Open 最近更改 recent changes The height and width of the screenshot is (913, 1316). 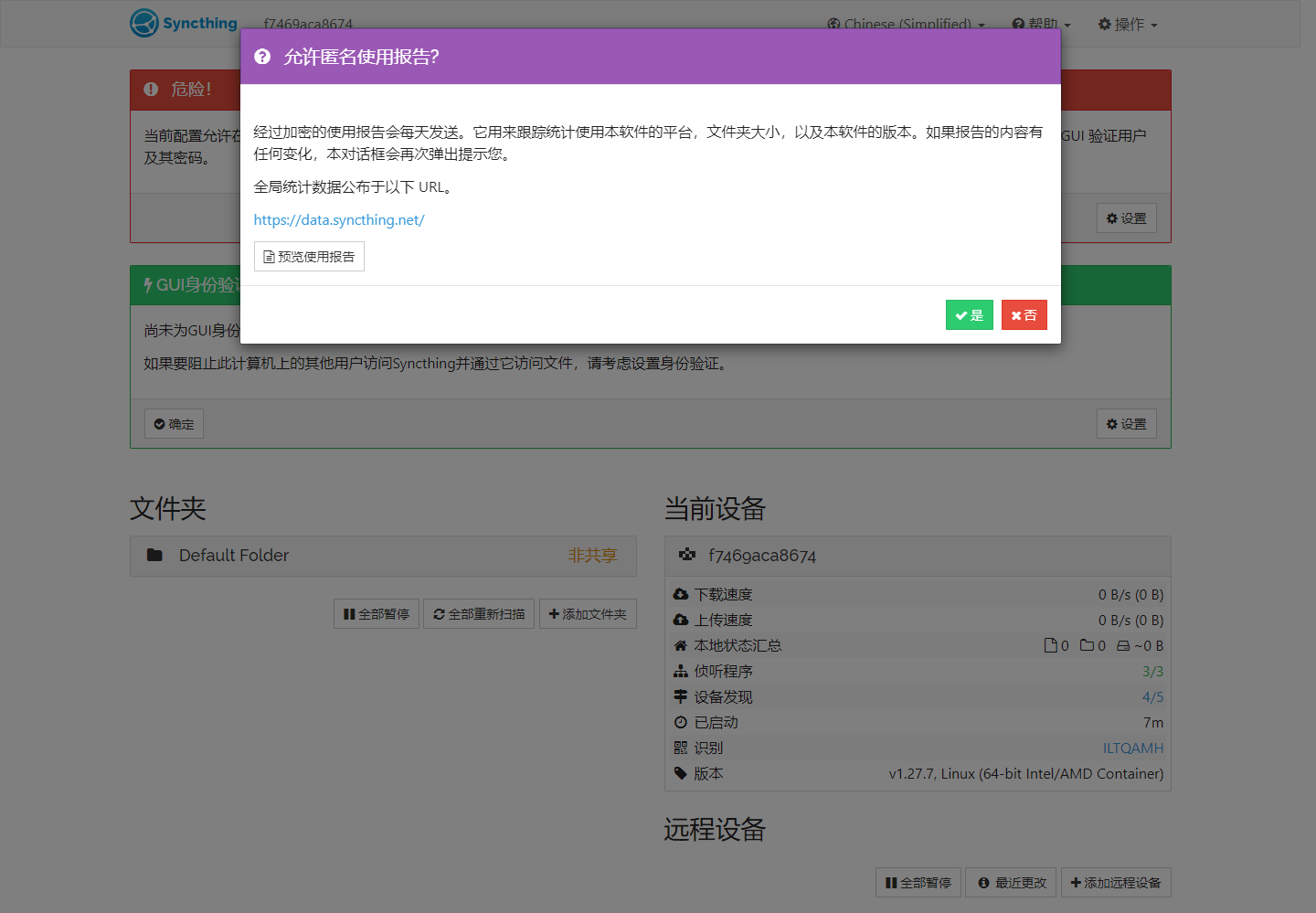tap(1011, 883)
